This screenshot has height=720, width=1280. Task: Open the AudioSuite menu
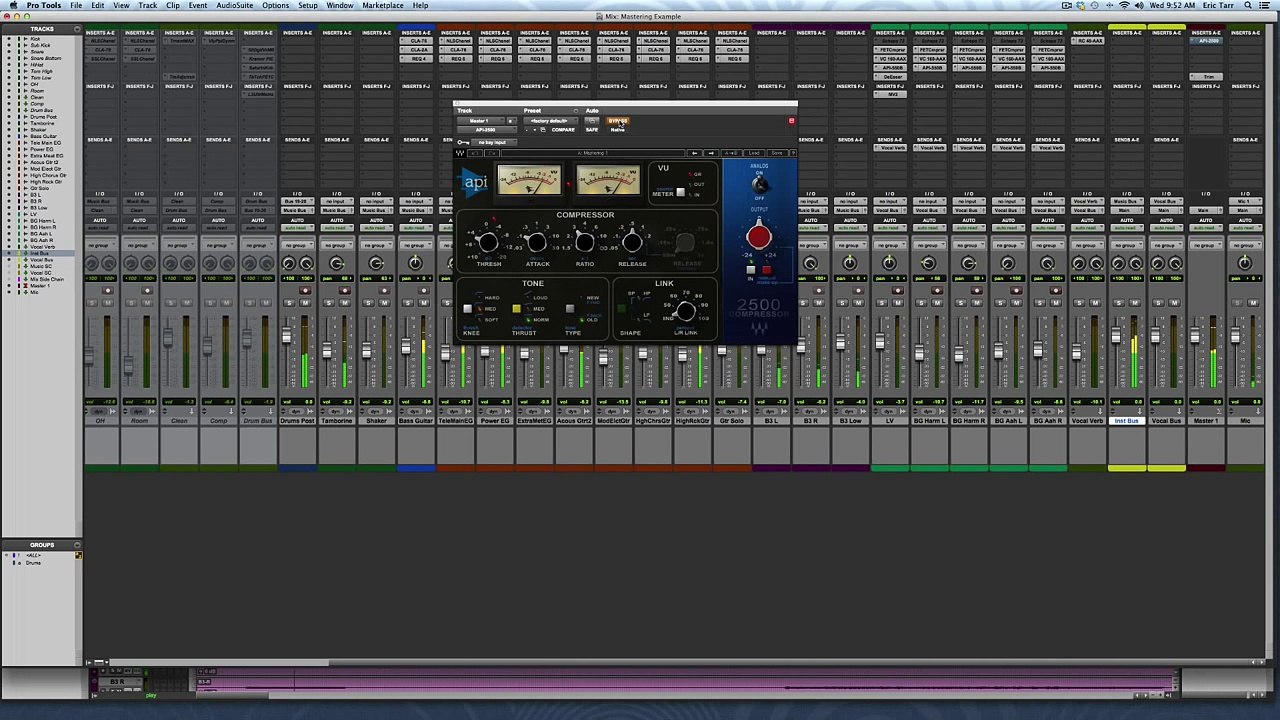click(235, 6)
